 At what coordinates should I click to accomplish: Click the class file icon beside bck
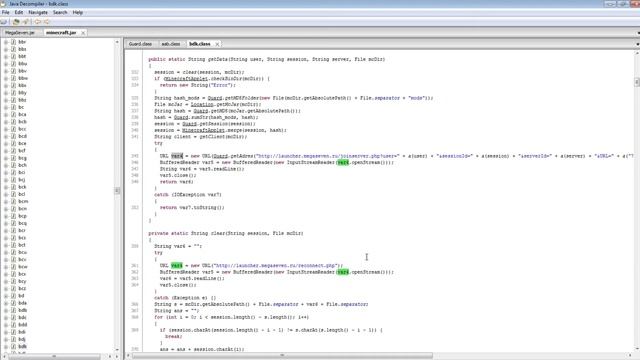pyautogui.click(x=13, y=187)
